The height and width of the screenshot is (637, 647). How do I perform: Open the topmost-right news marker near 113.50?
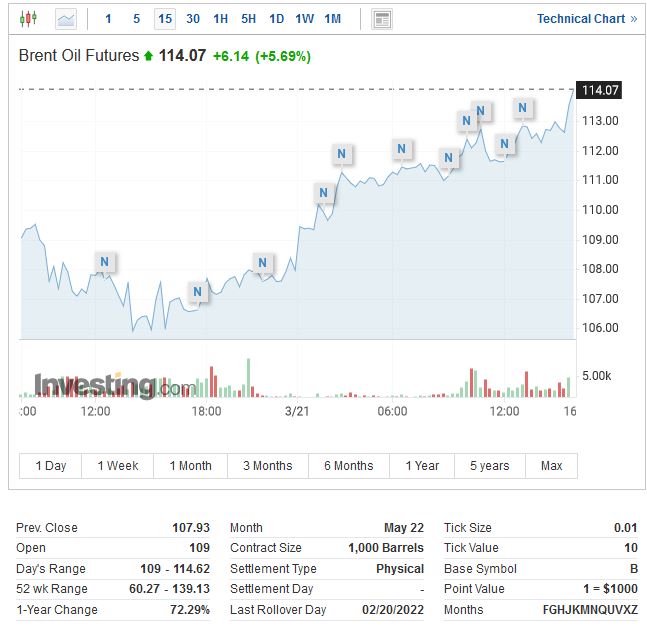coord(522,107)
